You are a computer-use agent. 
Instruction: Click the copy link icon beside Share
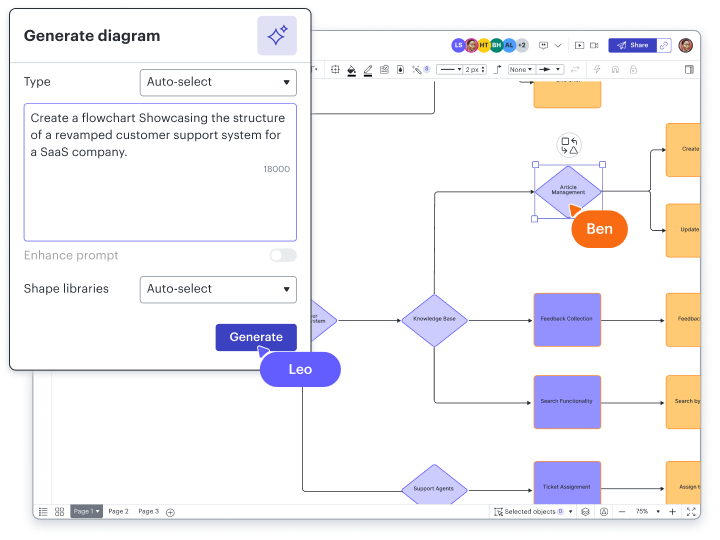pos(663,45)
